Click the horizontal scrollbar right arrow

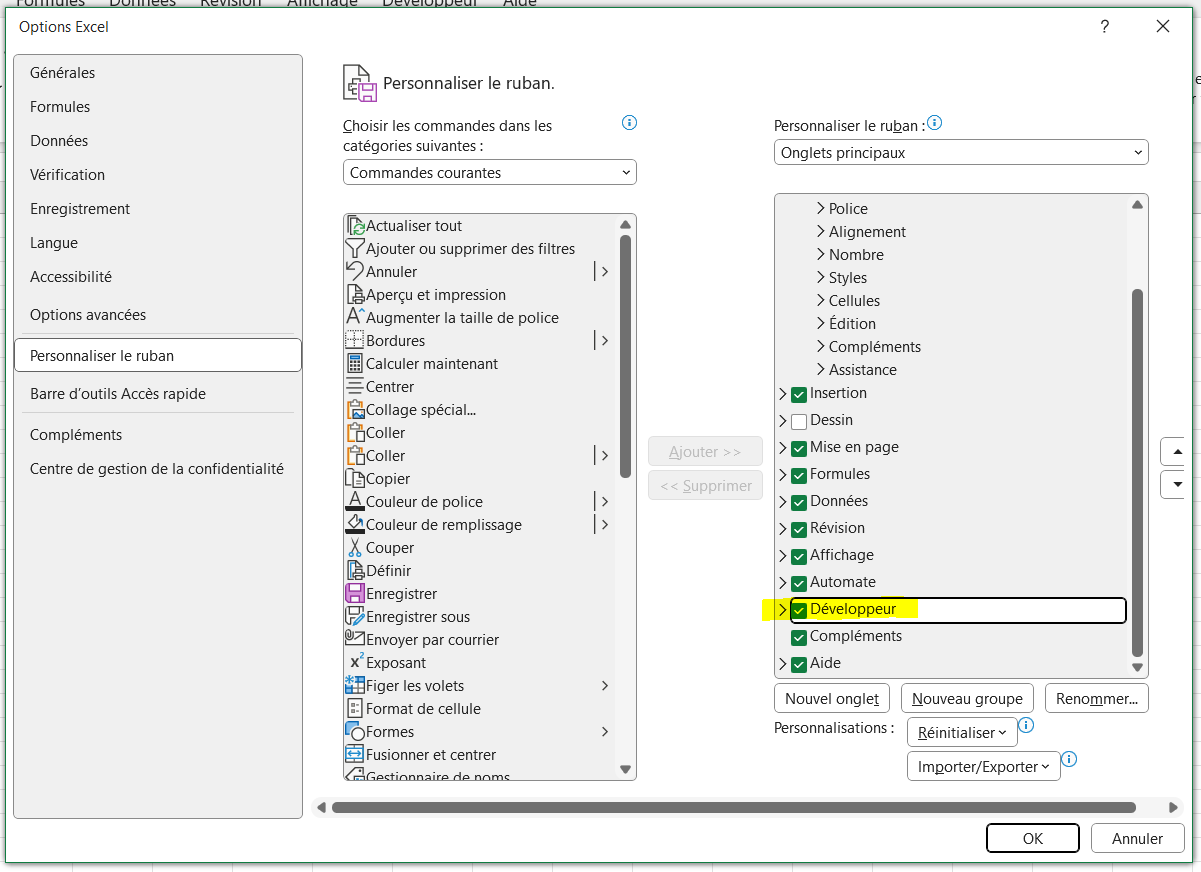pyautogui.click(x=1174, y=807)
